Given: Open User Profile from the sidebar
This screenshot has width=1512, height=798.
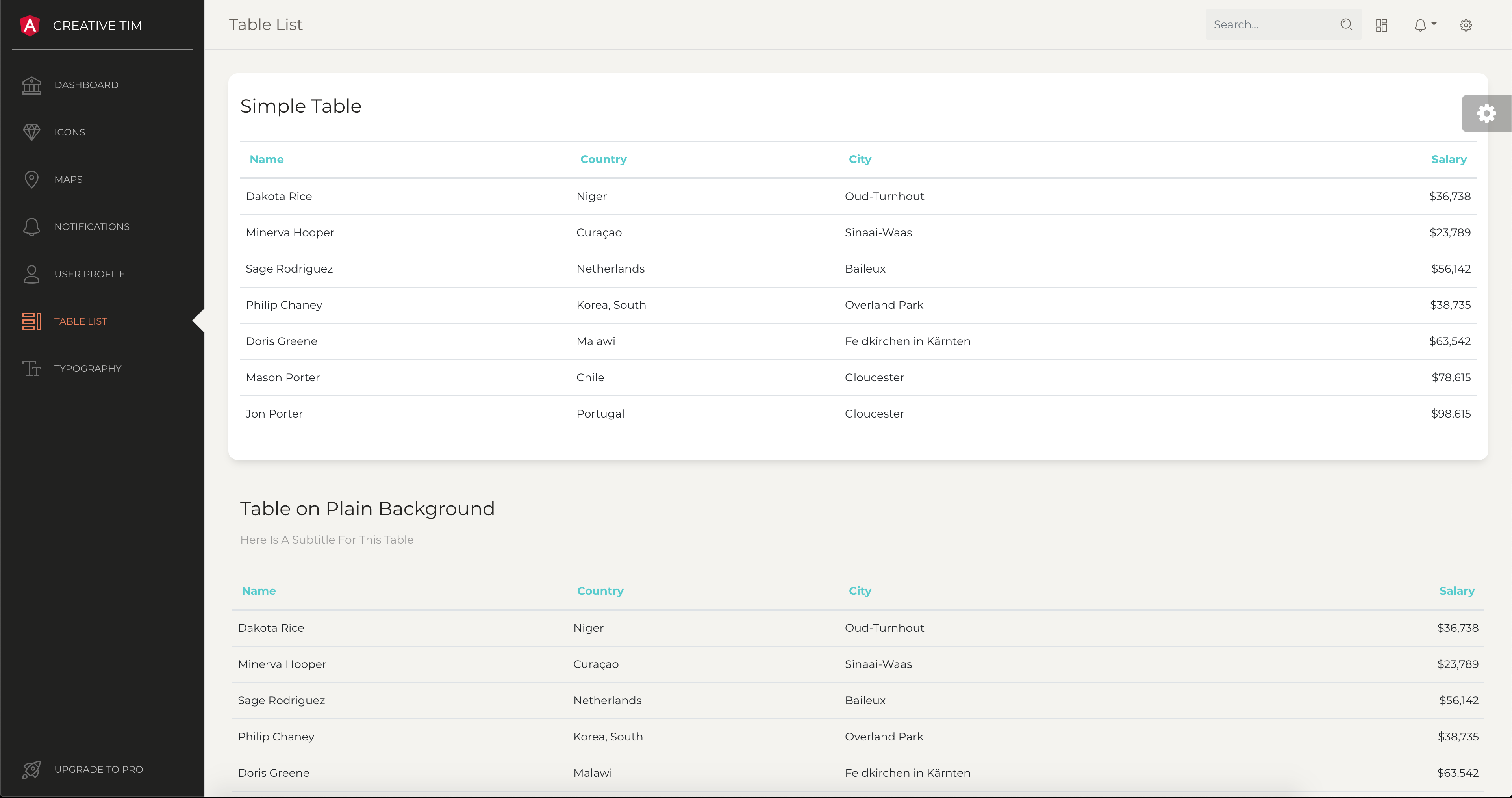Looking at the screenshot, I should [90, 274].
